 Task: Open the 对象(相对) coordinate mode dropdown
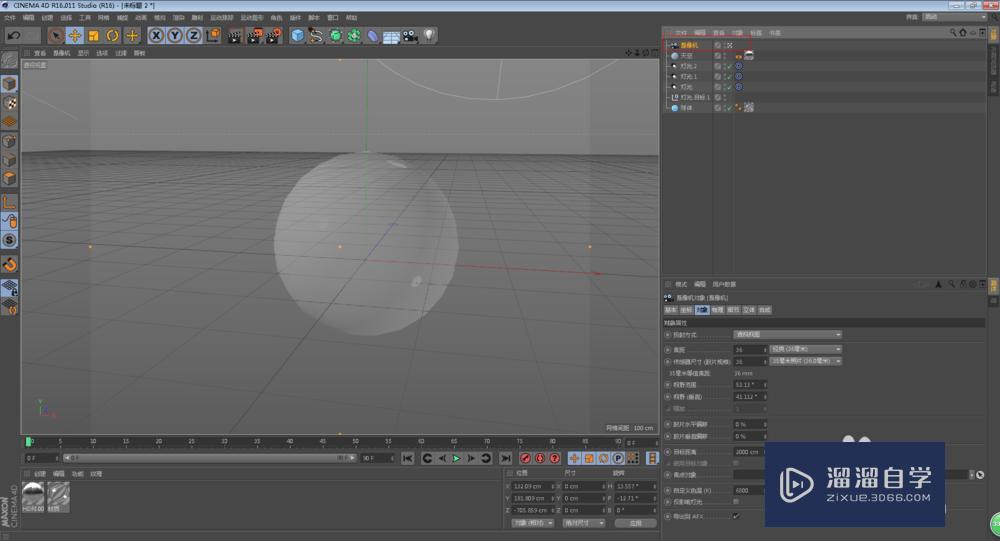click(533, 523)
